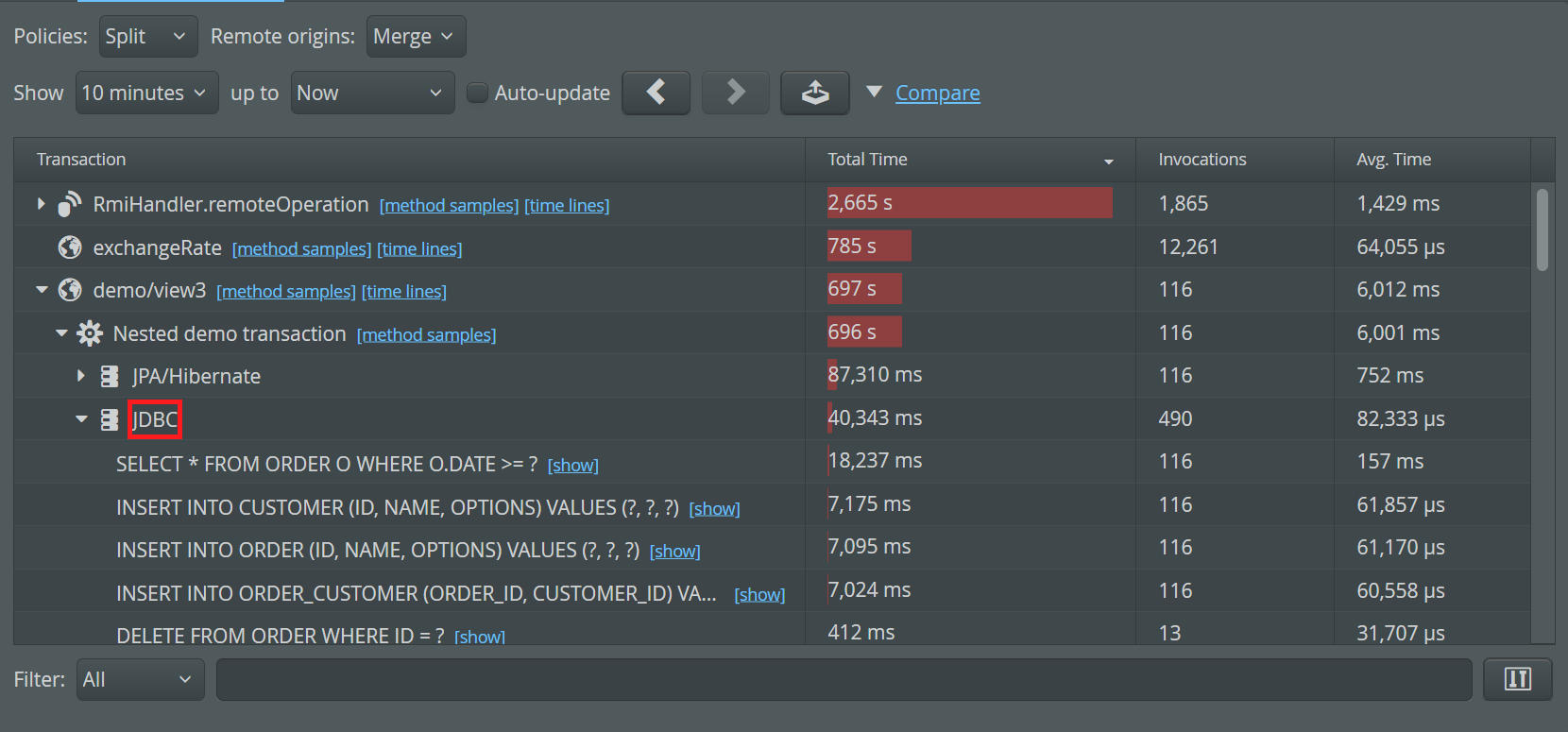This screenshot has height=732, width=1568.
Task: Click the back arrow navigation button
Action: (x=656, y=93)
